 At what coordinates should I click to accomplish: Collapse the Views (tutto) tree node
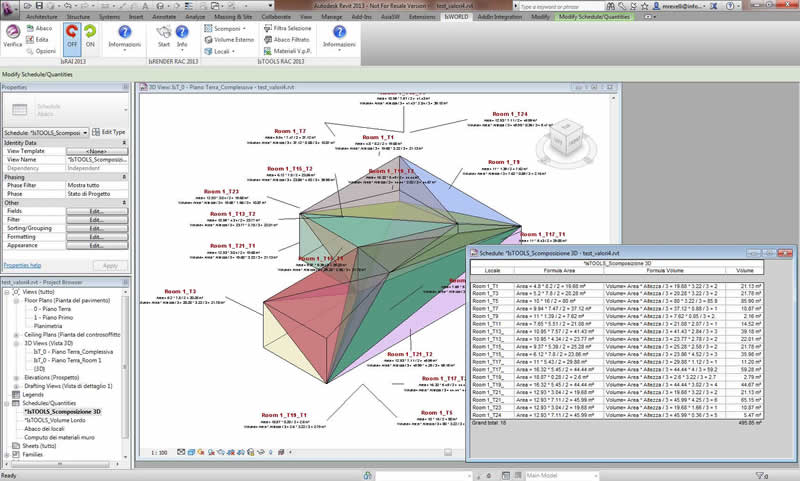7,292
